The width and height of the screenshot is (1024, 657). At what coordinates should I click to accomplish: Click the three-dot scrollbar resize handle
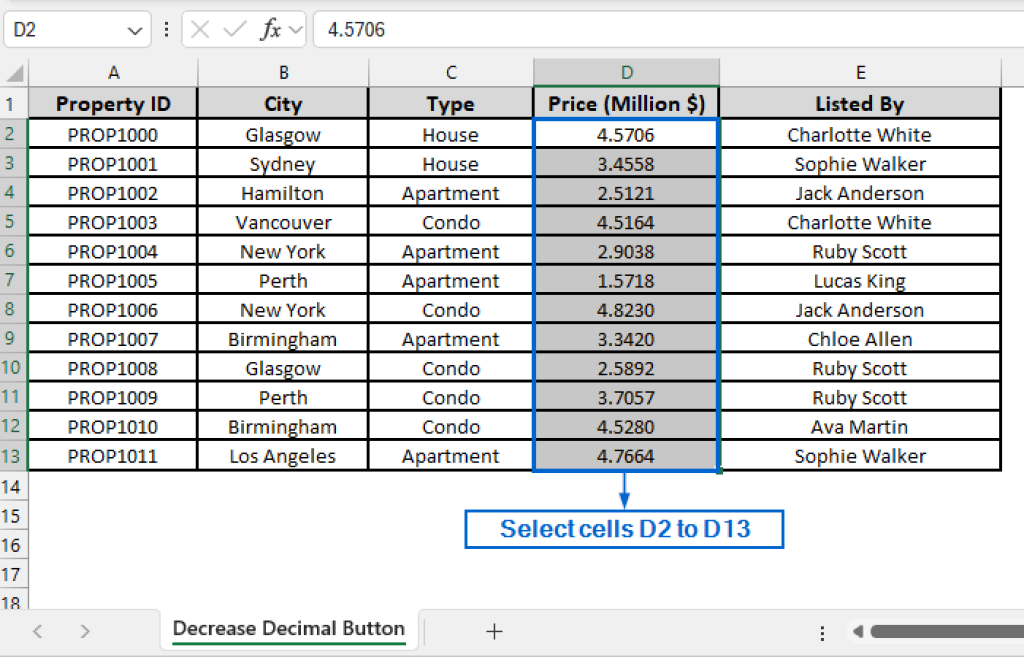pos(822,632)
